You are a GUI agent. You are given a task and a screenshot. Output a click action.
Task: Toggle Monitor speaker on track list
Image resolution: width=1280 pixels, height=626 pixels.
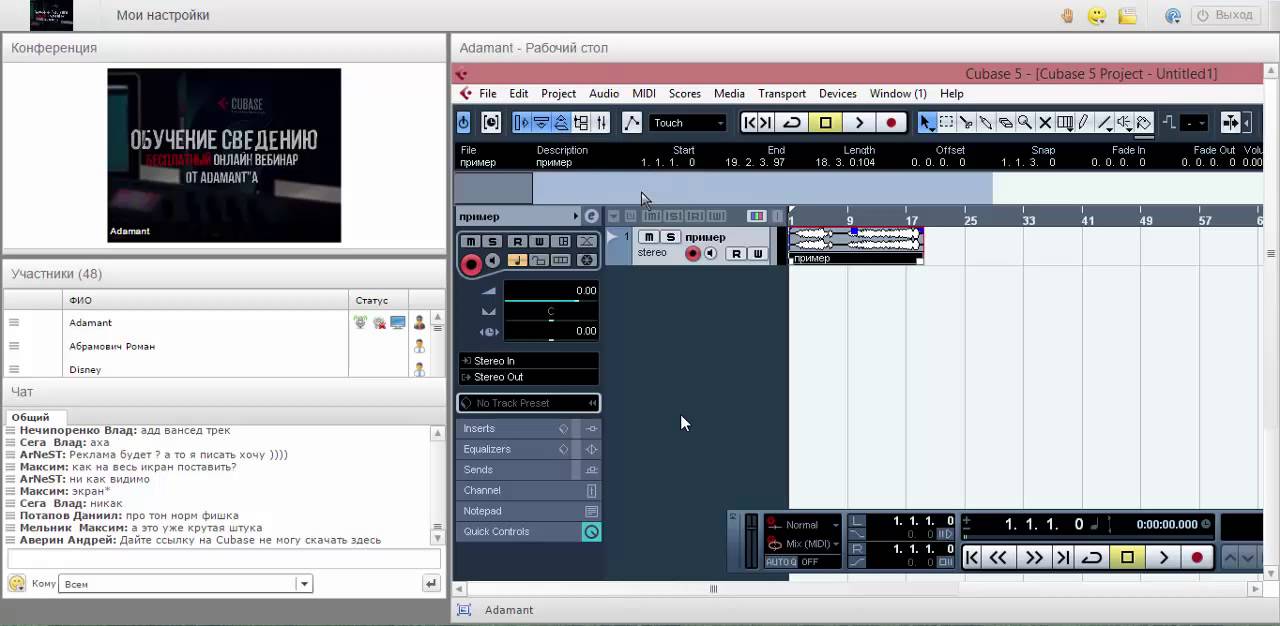pyautogui.click(x=710, y=254)
